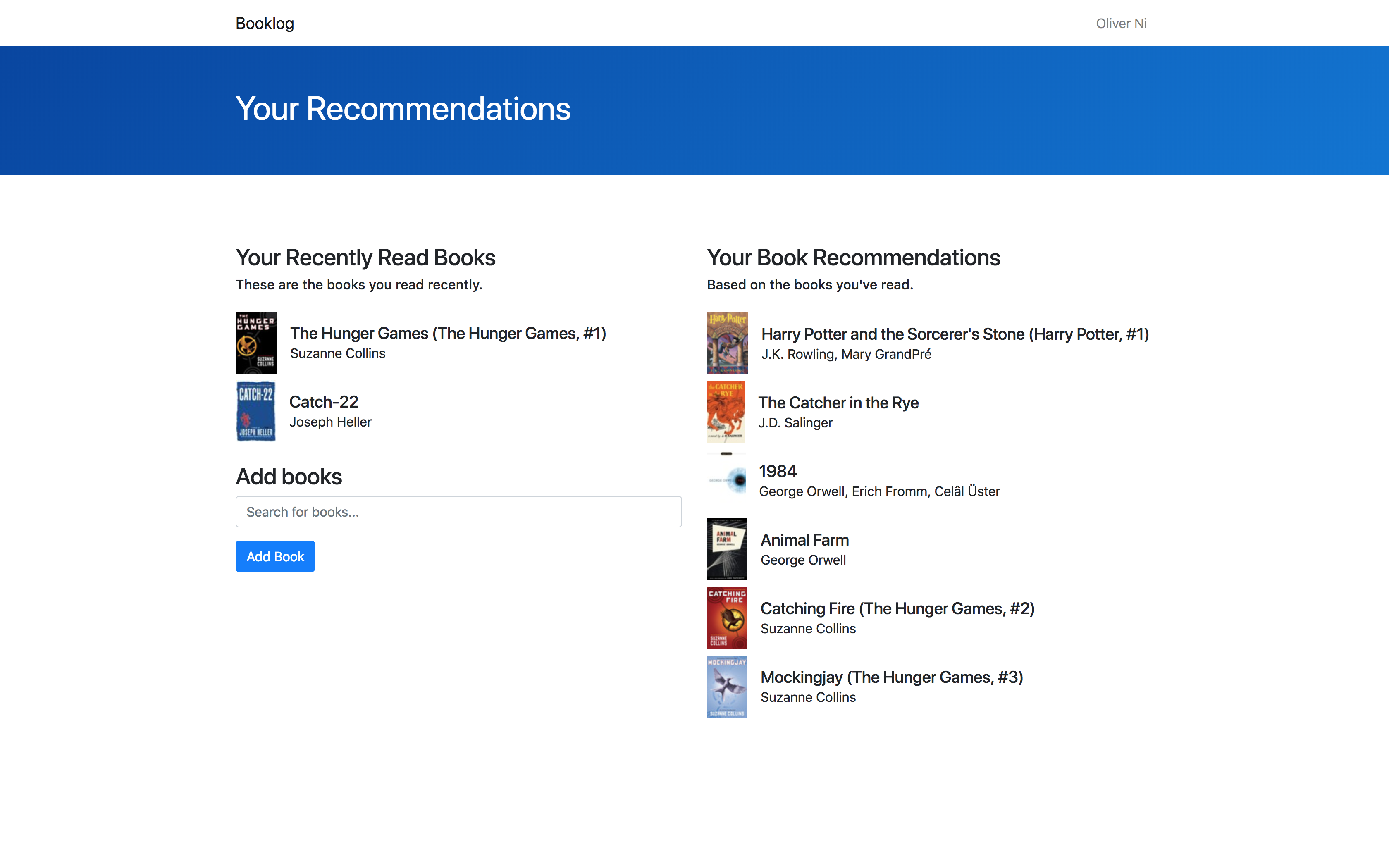Click the Catching Fire cover thumbnail

pos(727,618)
